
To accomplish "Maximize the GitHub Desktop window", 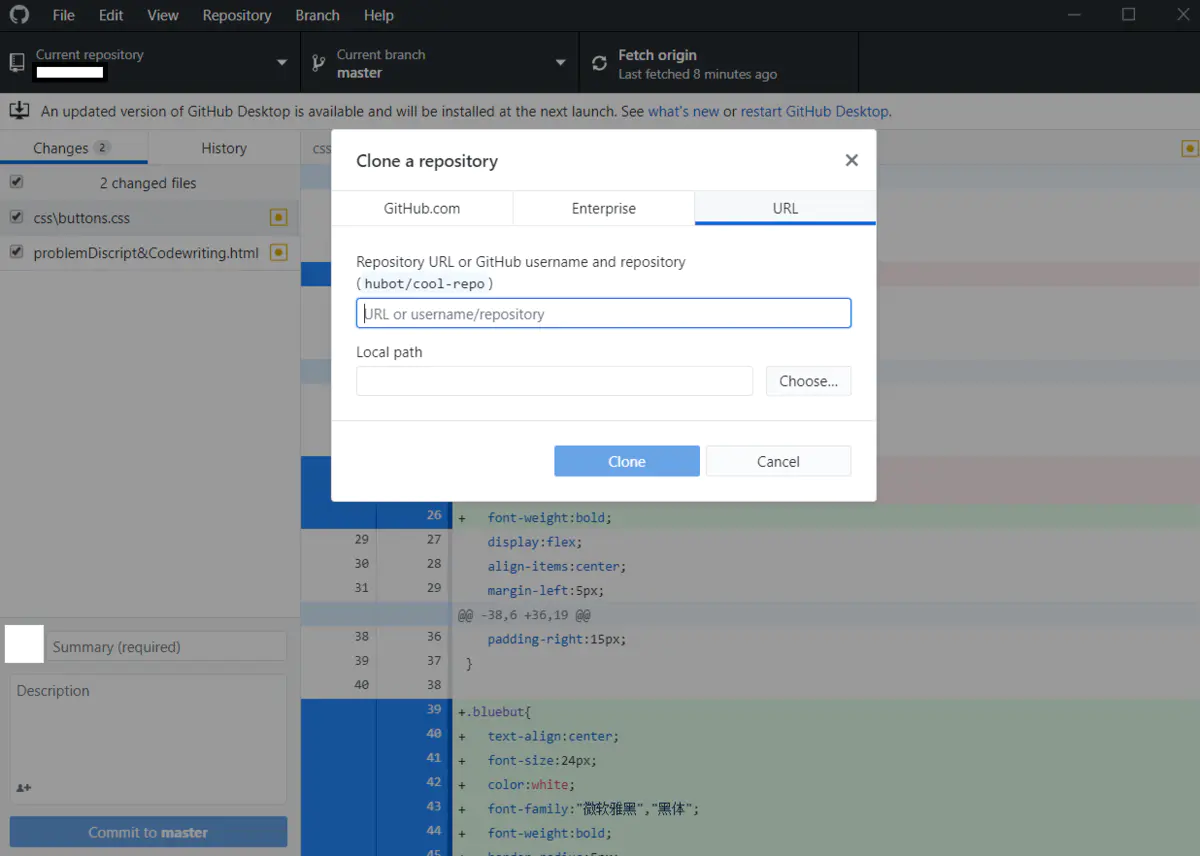I will (x=1128, y=14).
